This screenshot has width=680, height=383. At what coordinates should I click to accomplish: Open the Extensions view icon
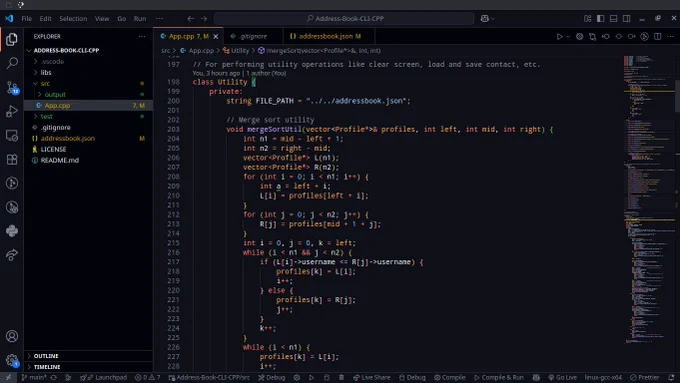pyautogui.click(x=12, y=159)
